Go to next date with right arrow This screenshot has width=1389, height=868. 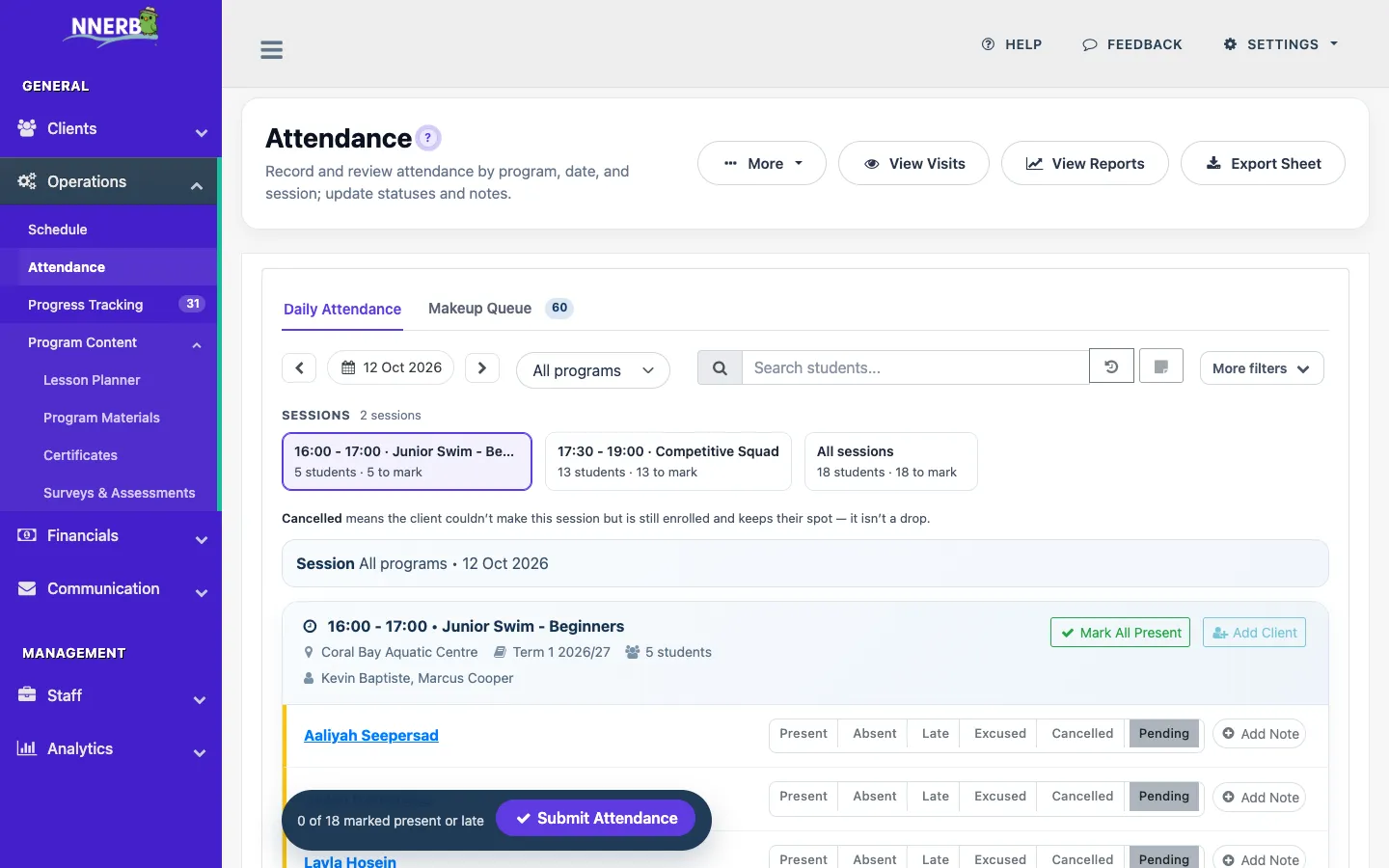(482, 368)
